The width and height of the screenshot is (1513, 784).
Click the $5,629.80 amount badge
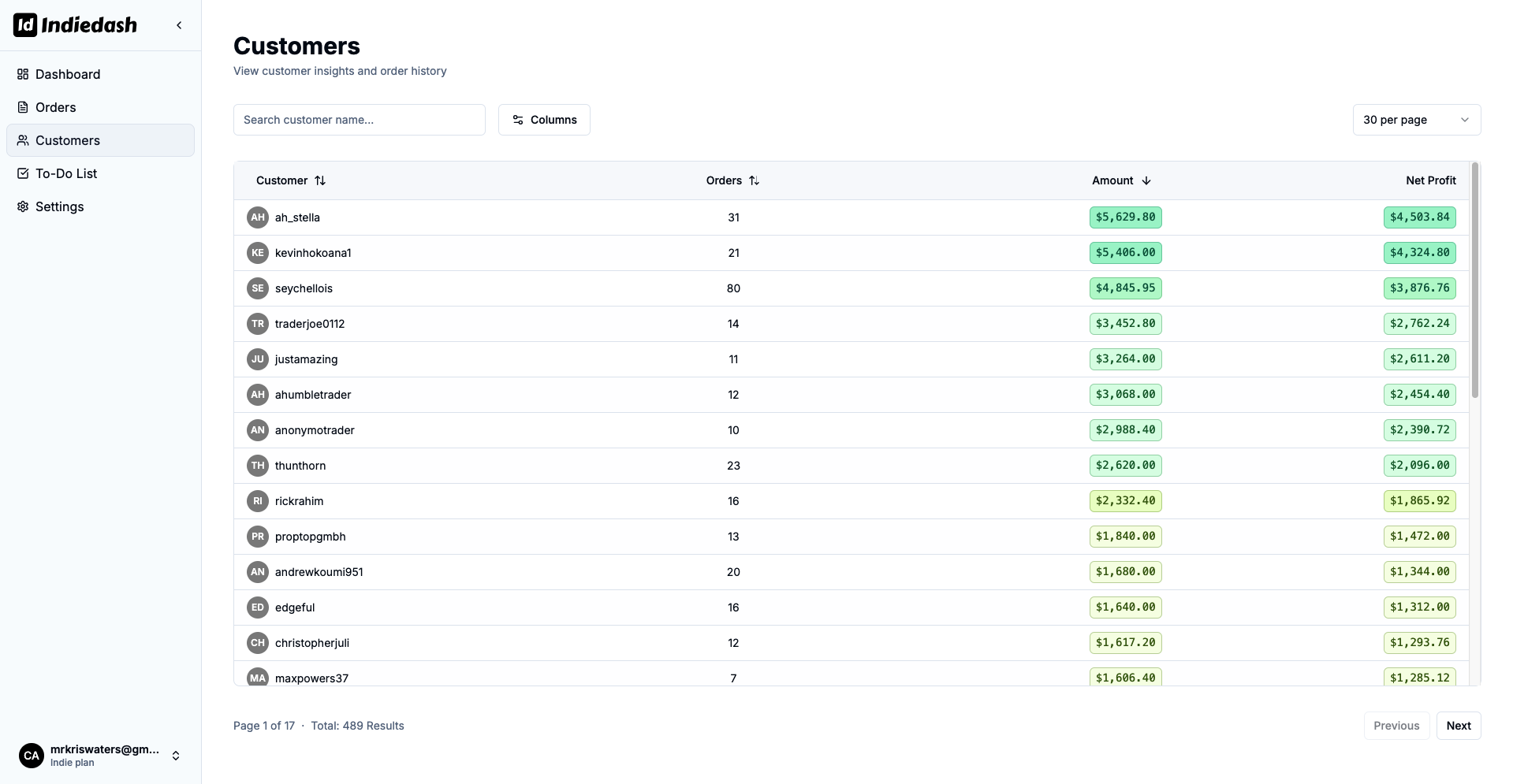click(1125, 217)
